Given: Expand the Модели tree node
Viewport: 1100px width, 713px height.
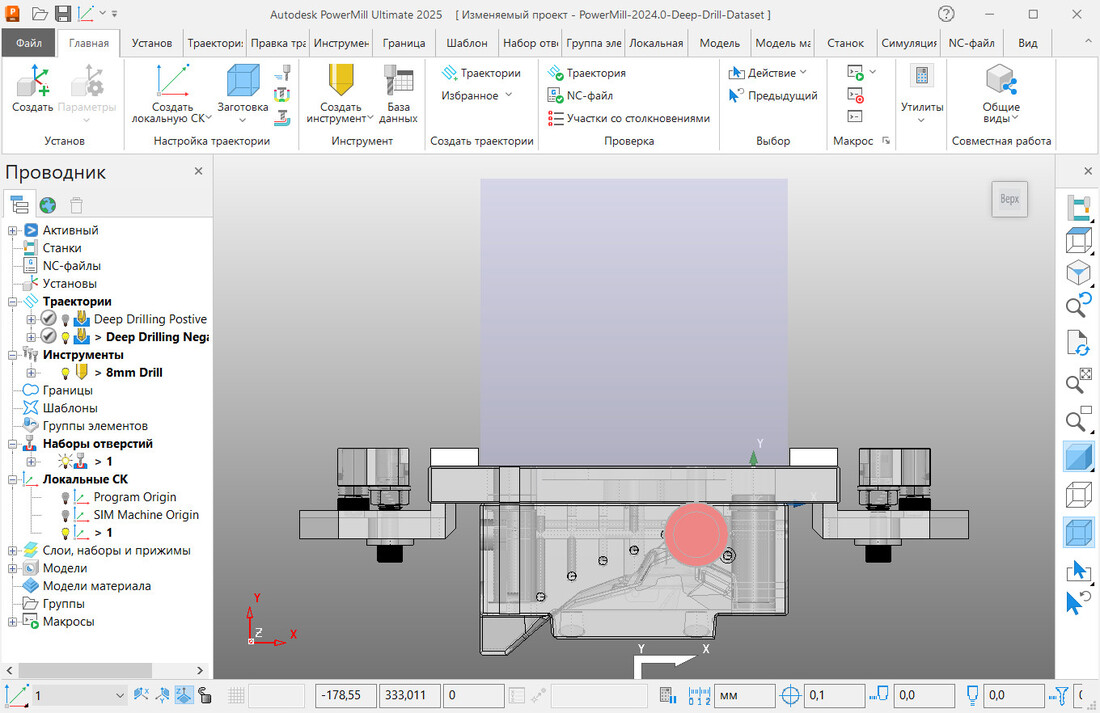Looking at the screenshot, I should [13, 568].
